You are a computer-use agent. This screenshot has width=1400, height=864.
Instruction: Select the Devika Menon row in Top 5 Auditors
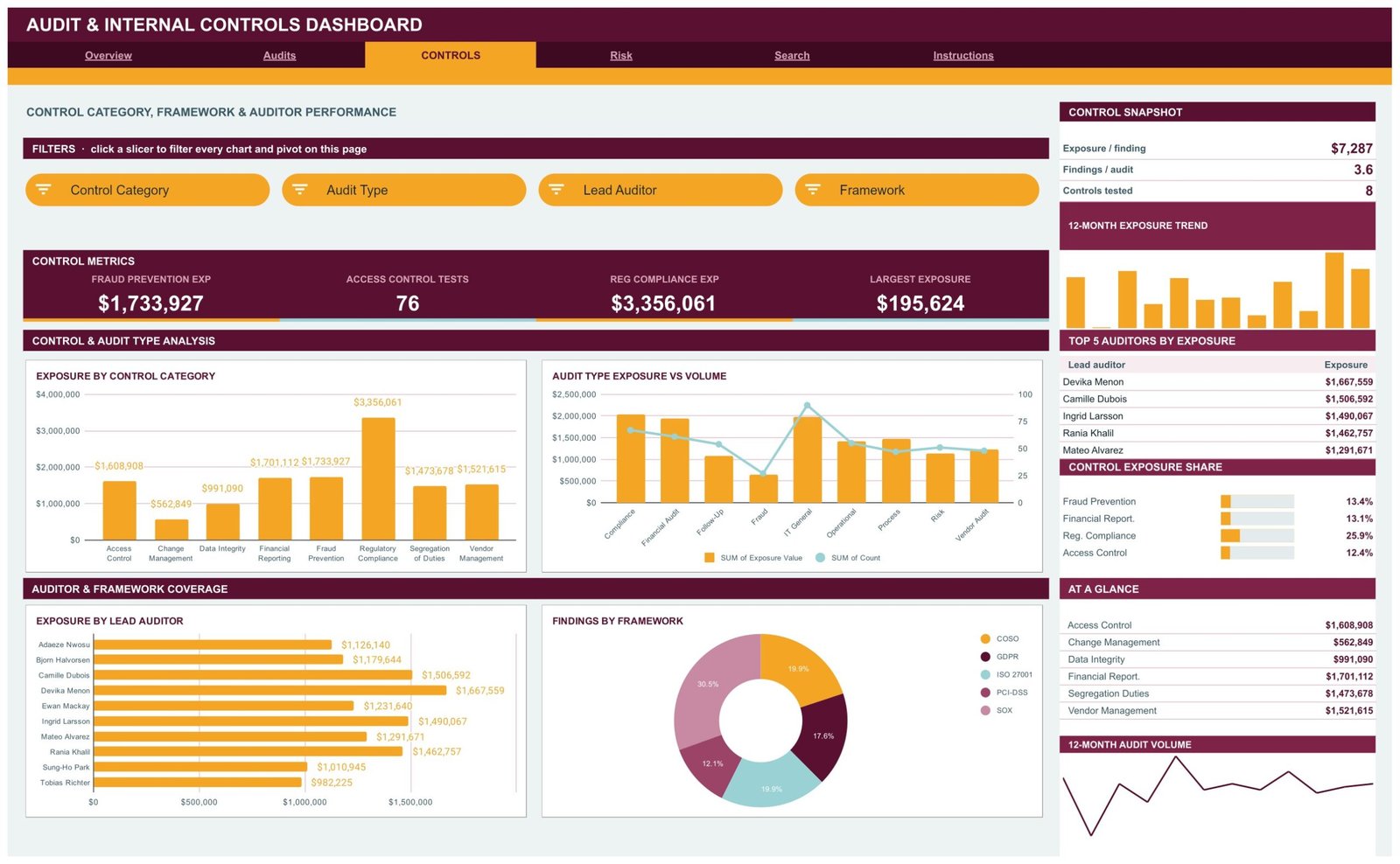[1217, 382]
